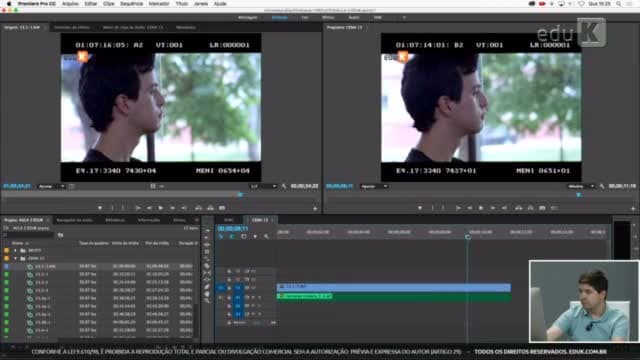Image resolution: width=640 pixels, height=360 pixels.
Task: Open Program monitor playback resolution dropdown
Action: coord(581,186)
